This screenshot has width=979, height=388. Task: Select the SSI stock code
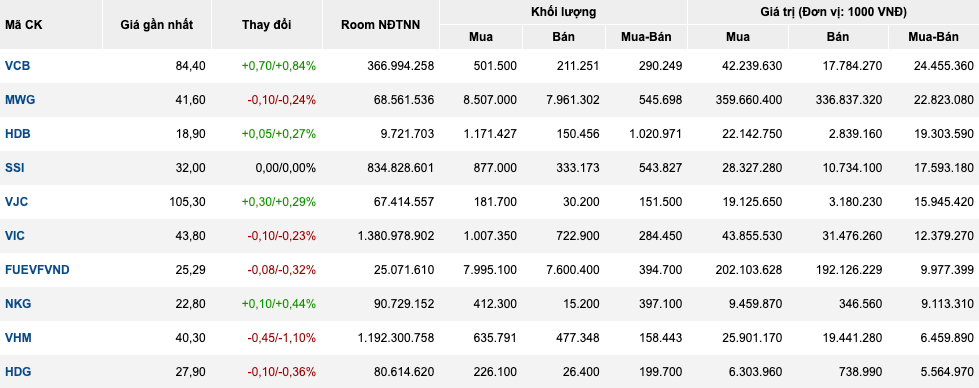tap(15, 167)
